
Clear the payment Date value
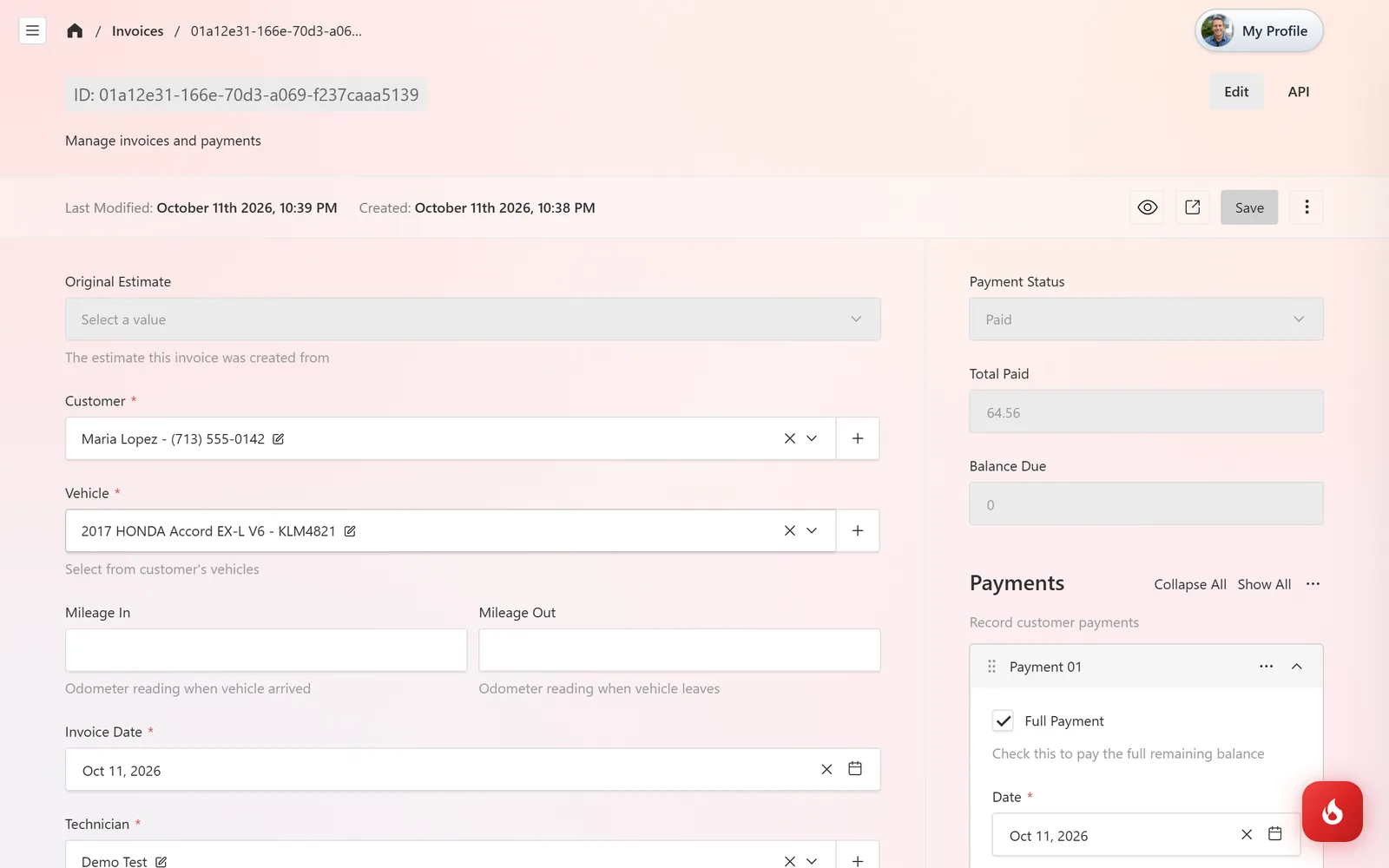click(x=1247, y=834)
